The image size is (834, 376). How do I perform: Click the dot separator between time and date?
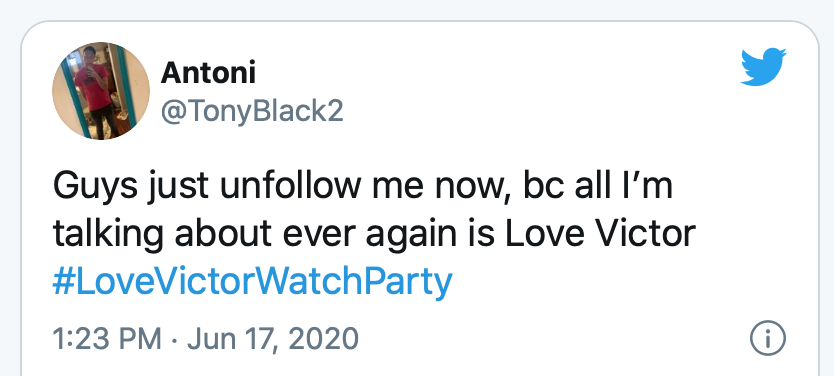point(174,339)
